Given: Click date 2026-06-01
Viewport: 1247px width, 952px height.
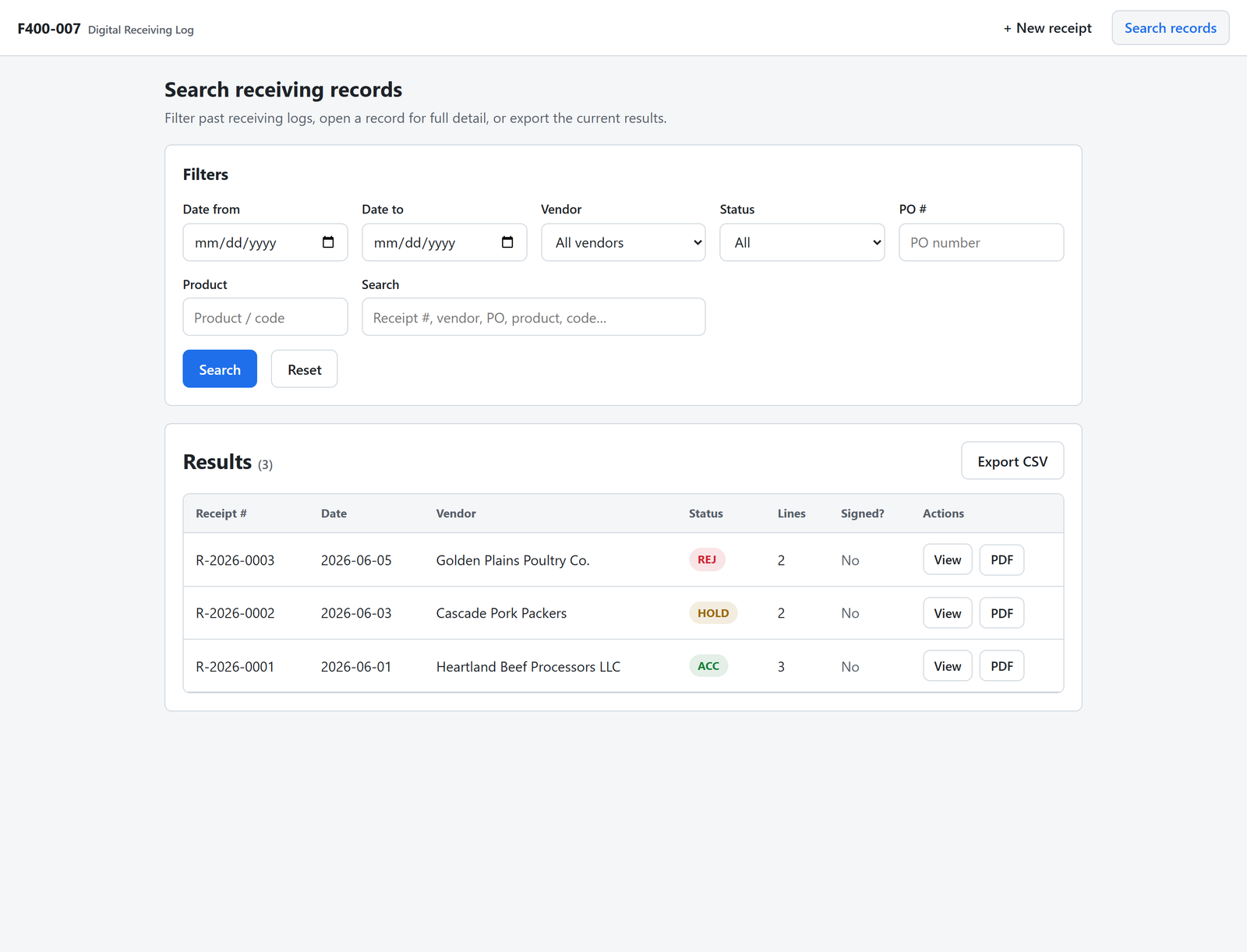Looking at the screenshot, I should [356, 667].
